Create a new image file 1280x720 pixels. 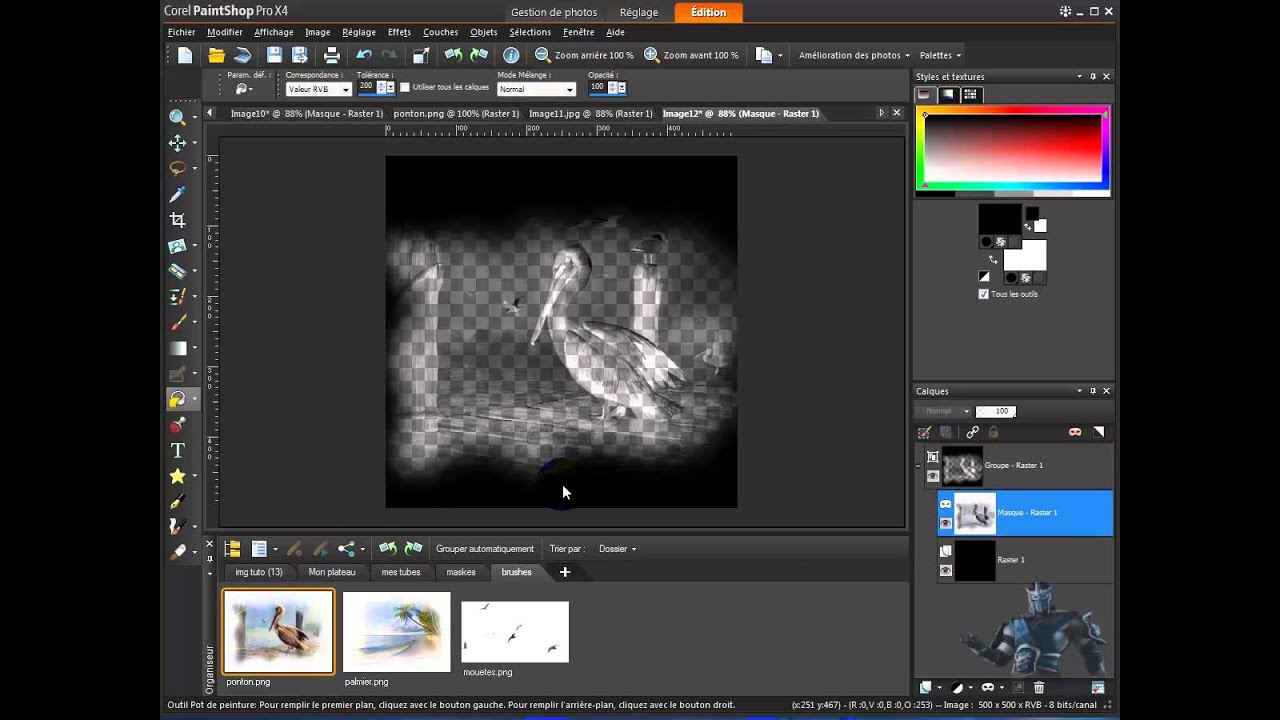coord(185,55)
